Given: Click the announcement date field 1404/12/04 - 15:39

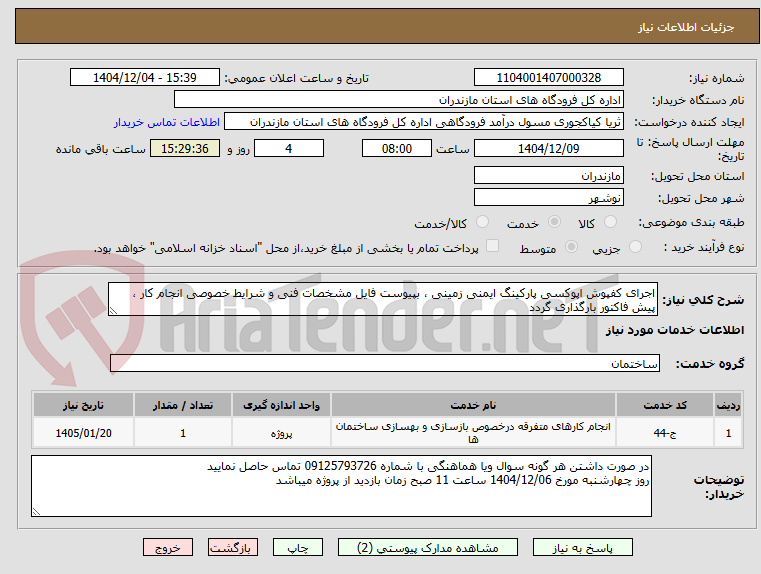Looking at the screenshot, I should click(x=145, y=78).
